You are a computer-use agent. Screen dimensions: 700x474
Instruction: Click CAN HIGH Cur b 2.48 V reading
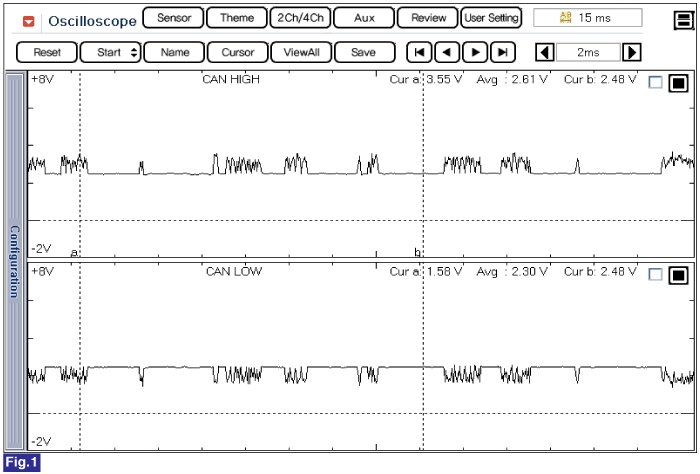coord(600,79)
